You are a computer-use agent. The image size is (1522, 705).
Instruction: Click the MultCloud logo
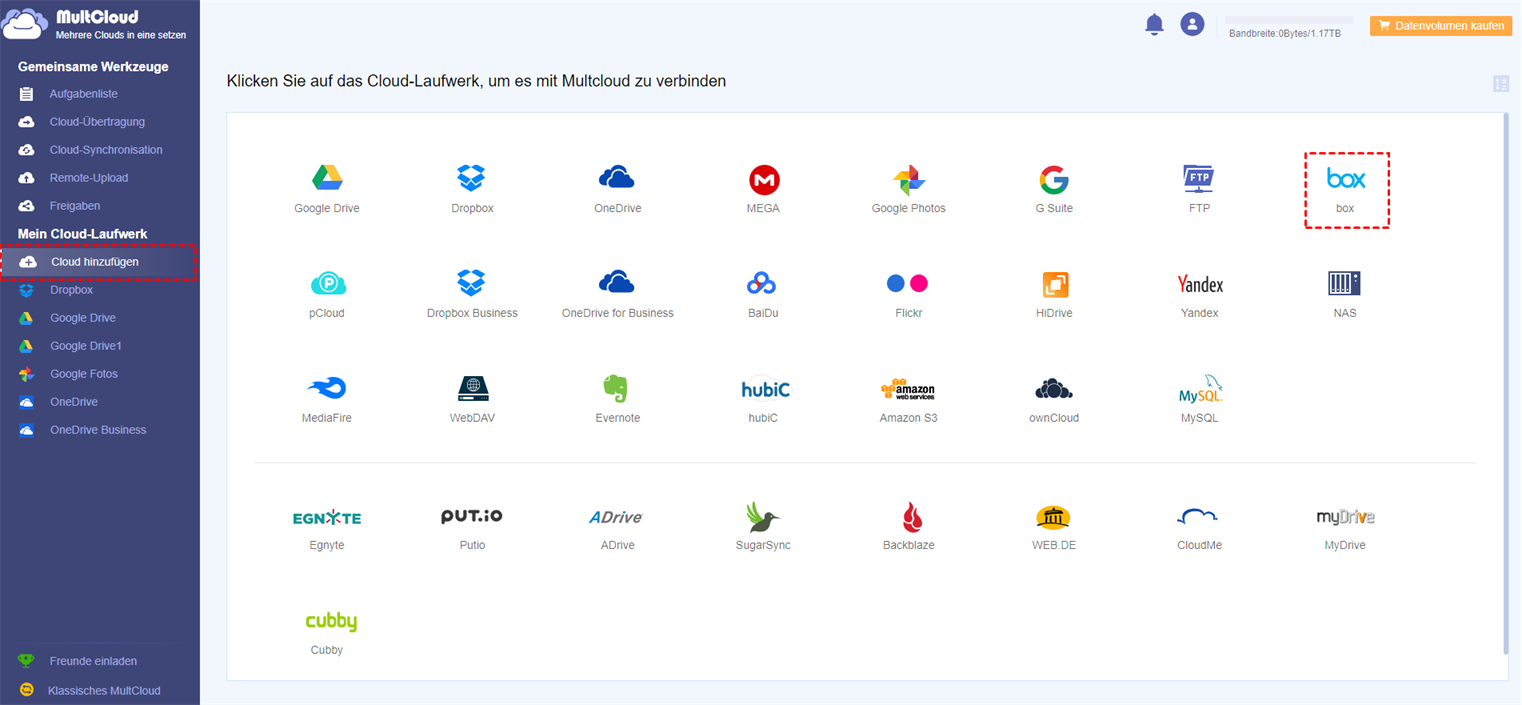(x=95, y=24)
